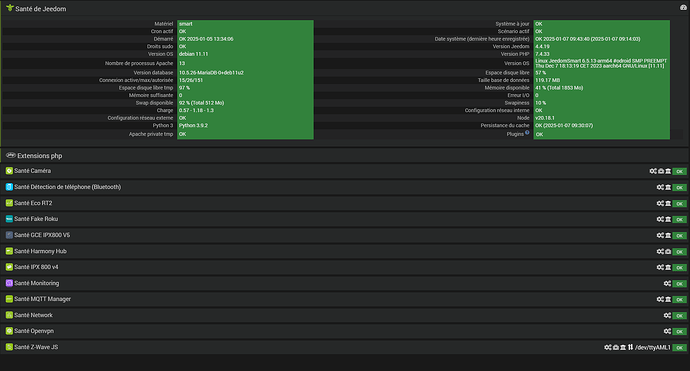Click the dashboard icon in the top right corner
This screenshot has height=371, width=690.
tap(683, 7)
